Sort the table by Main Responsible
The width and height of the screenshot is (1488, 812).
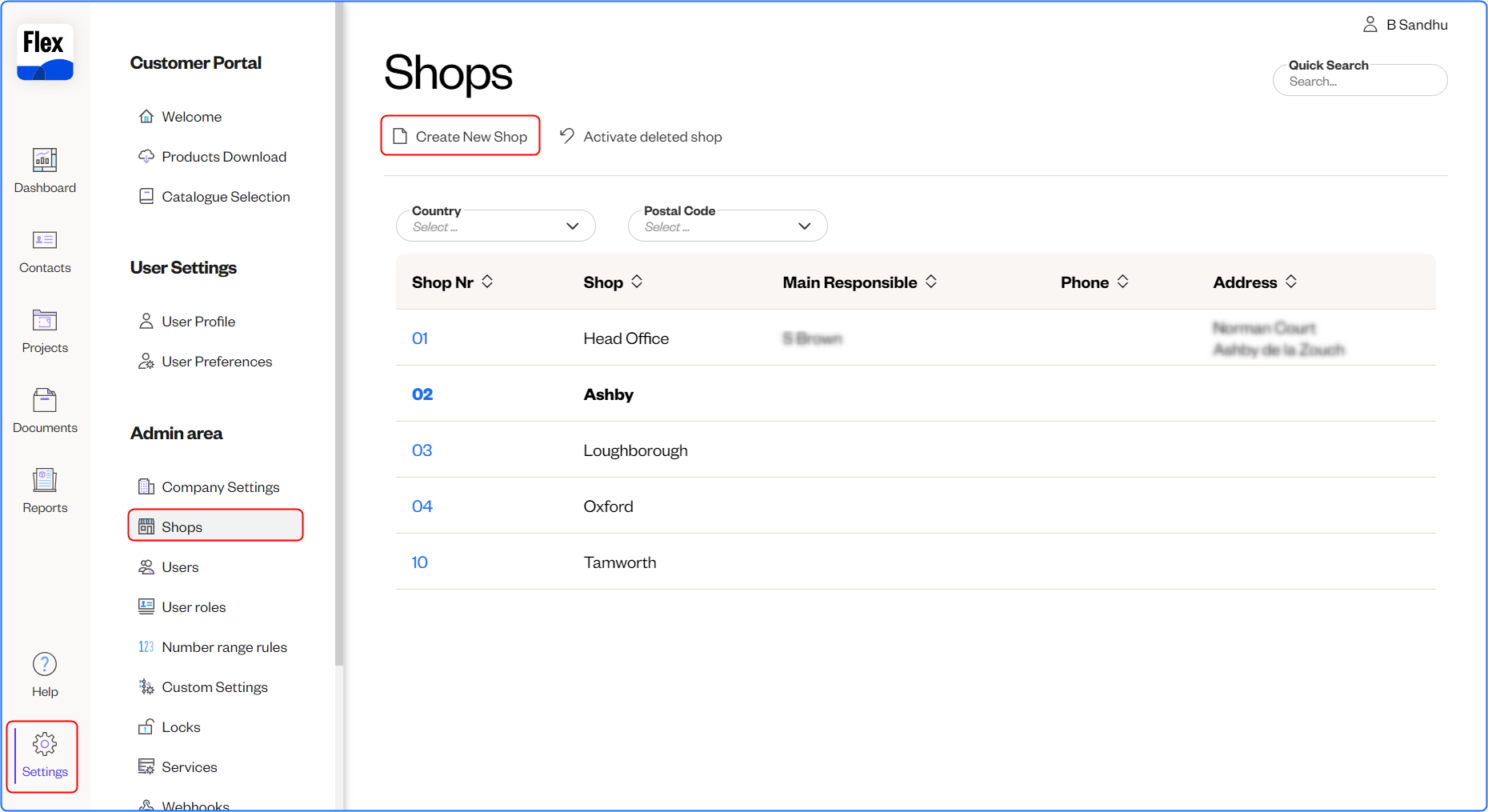[x=930, y=282]
